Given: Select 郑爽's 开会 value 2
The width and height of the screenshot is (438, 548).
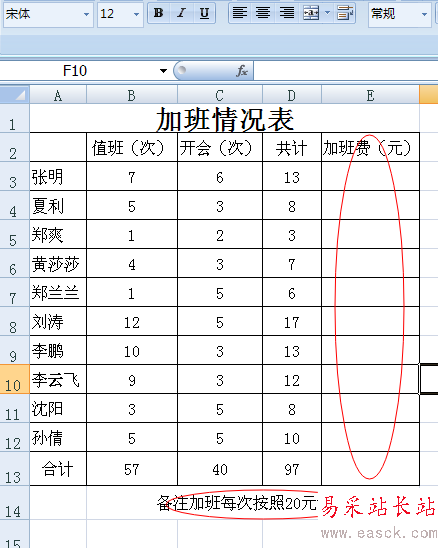Looking at the screenshot, I should (220, 234).
